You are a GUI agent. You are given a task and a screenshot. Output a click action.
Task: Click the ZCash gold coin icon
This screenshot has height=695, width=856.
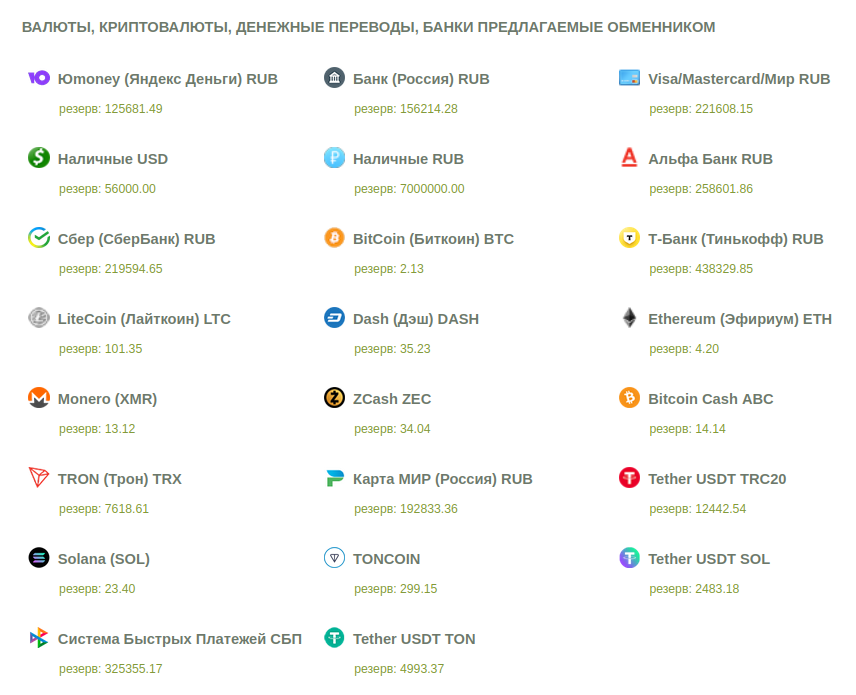[334, 398]
